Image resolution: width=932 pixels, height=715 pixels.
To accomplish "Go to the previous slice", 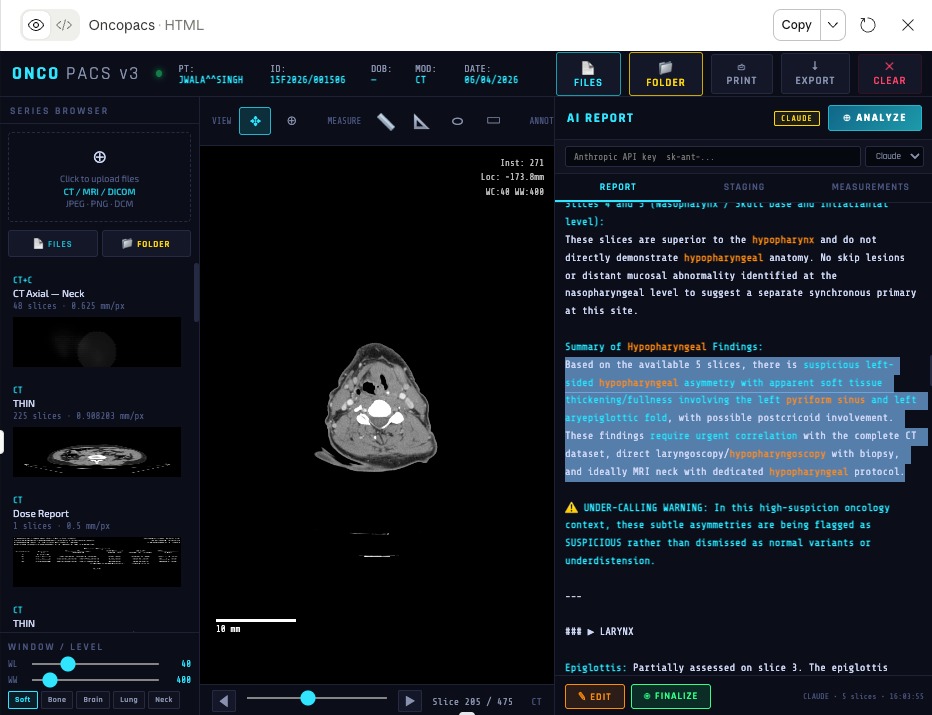I will pos(223,701).
